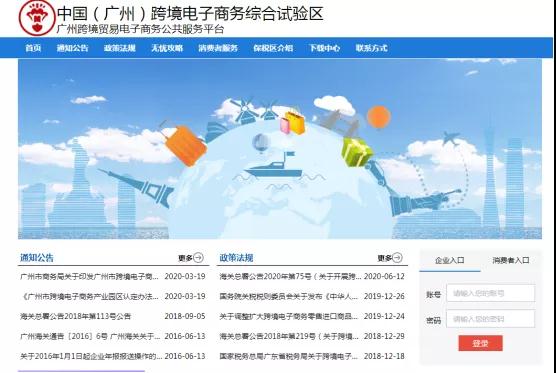Screen dimensions: 556x373
Task: Open policy 国家税务总局广东省税务局关于跨境电子…
Action: 289,356
